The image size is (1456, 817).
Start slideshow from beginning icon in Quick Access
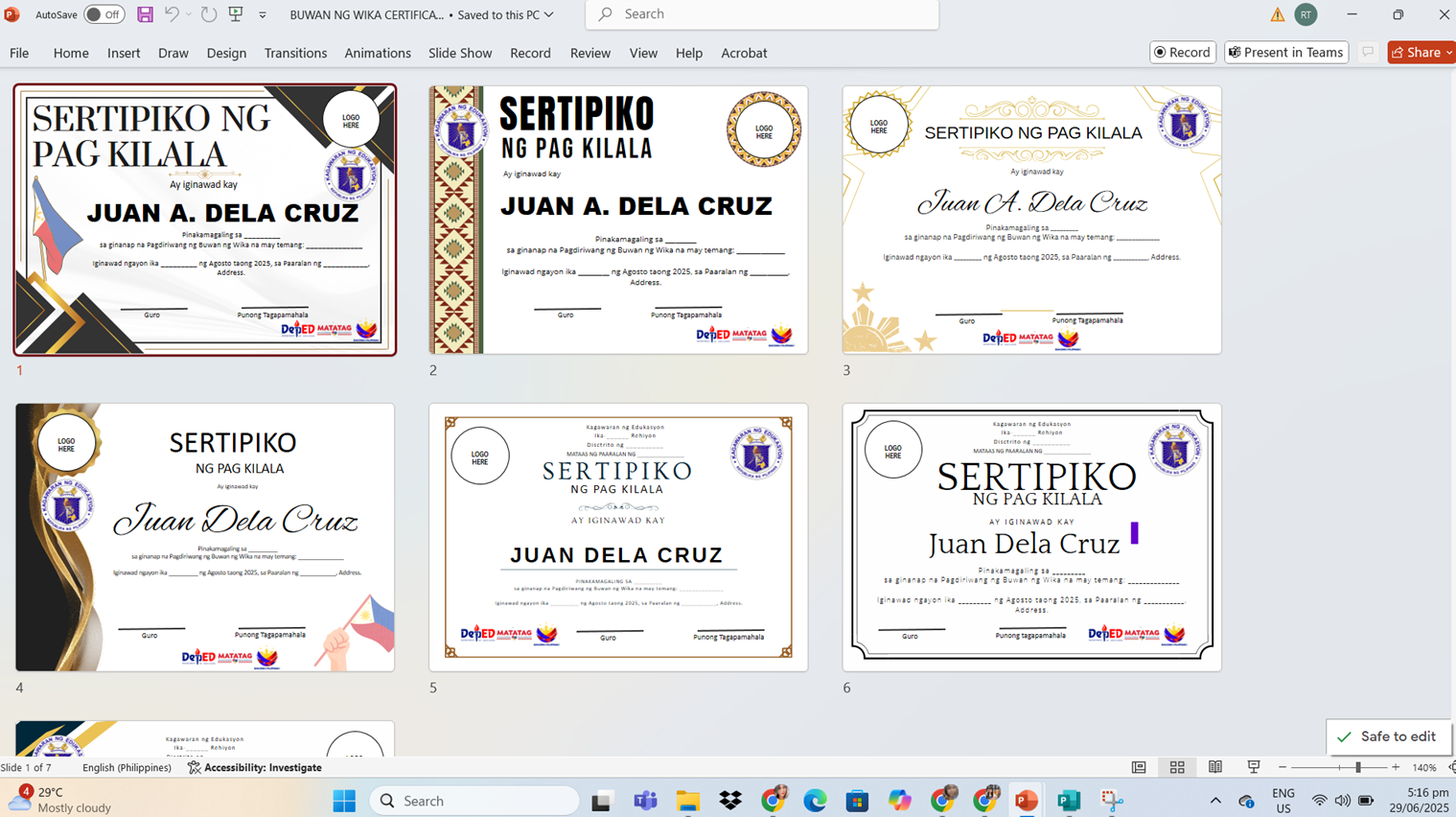(x=236, y=14)
